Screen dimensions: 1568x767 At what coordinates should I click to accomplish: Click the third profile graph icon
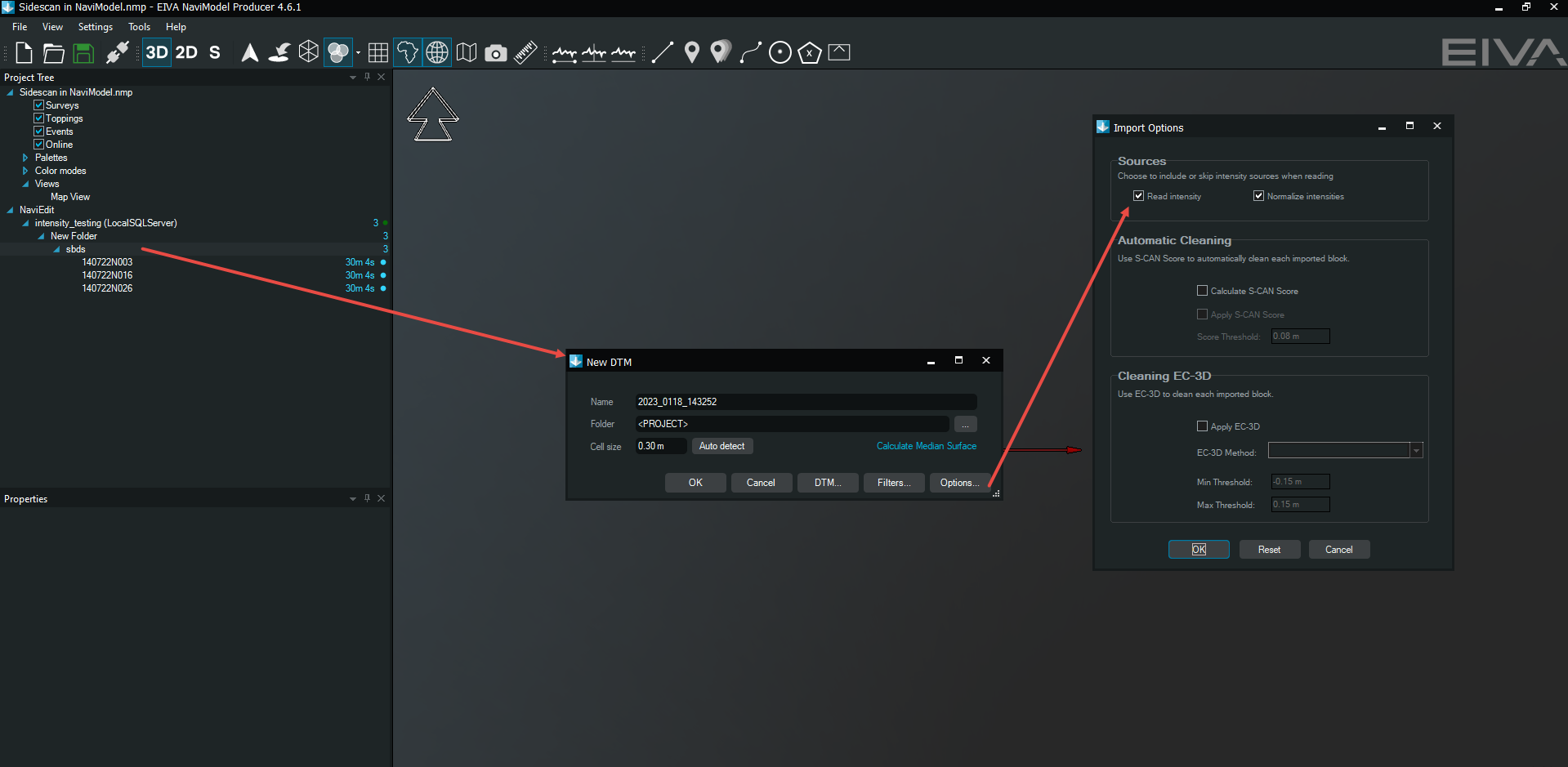pos(623,54)
